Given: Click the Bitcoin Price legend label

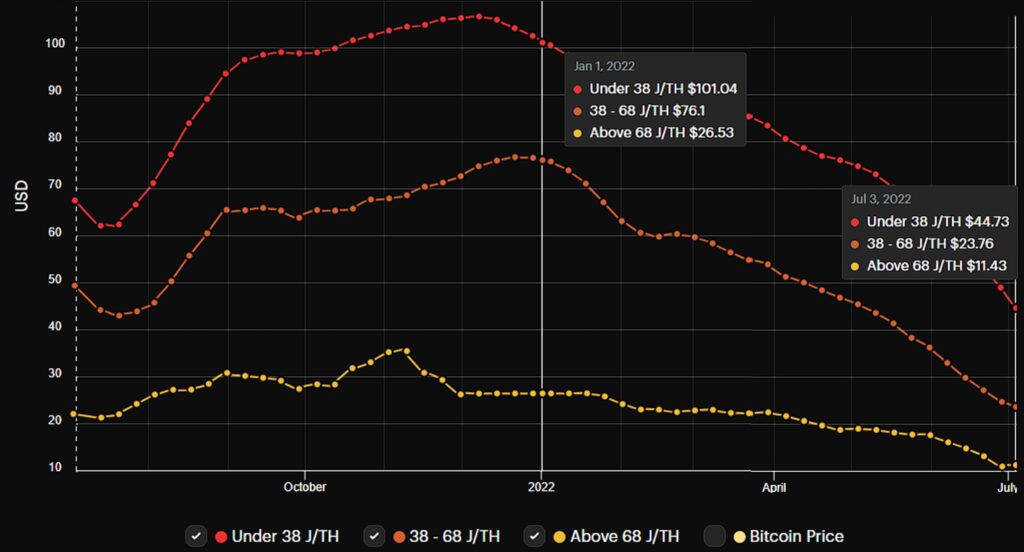Looking at the screenshot, I should coord(796,536).
